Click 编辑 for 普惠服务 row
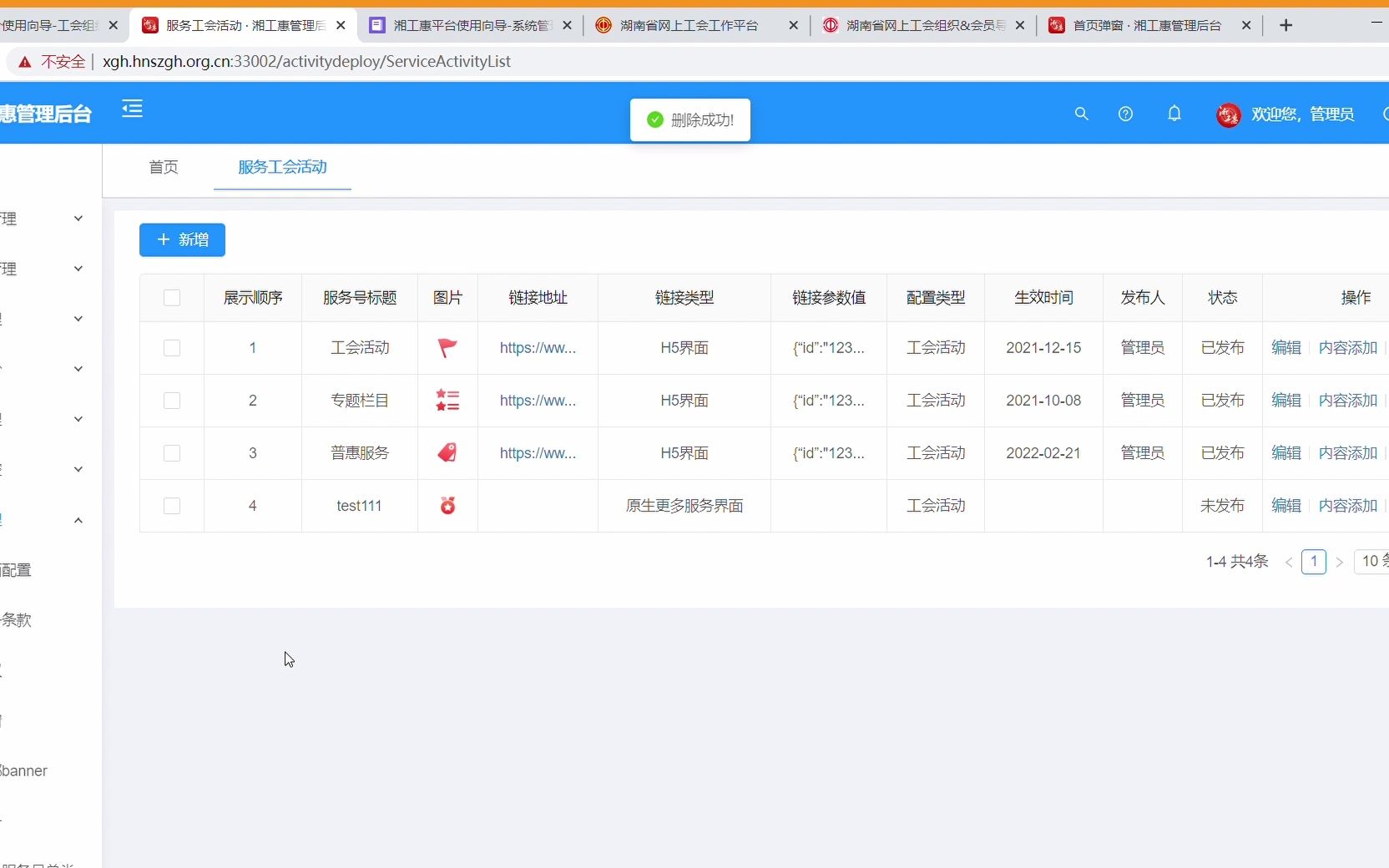 click(x=1286, y=453)
